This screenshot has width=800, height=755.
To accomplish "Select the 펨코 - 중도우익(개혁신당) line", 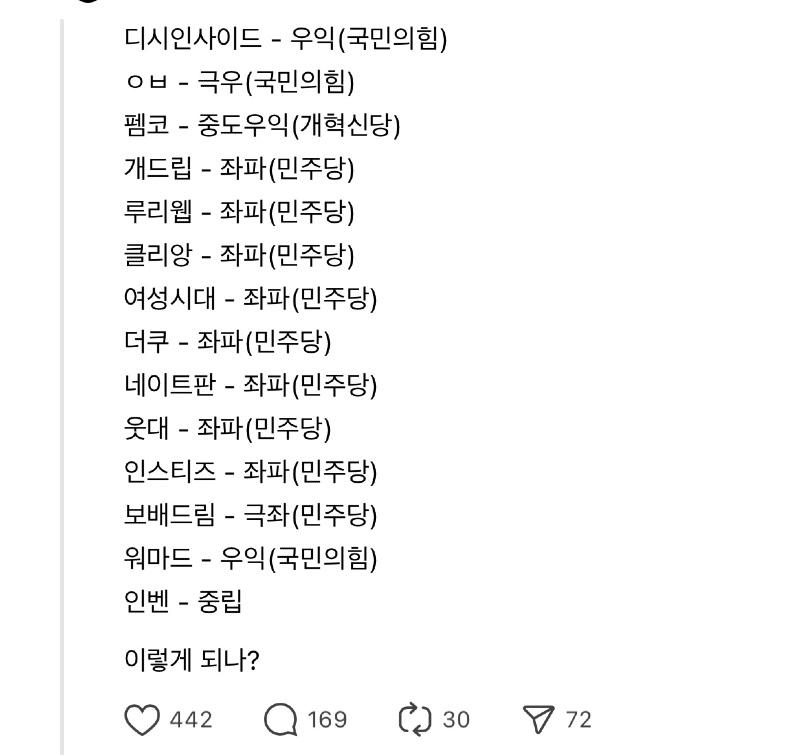I will click(x=262, y=125).
